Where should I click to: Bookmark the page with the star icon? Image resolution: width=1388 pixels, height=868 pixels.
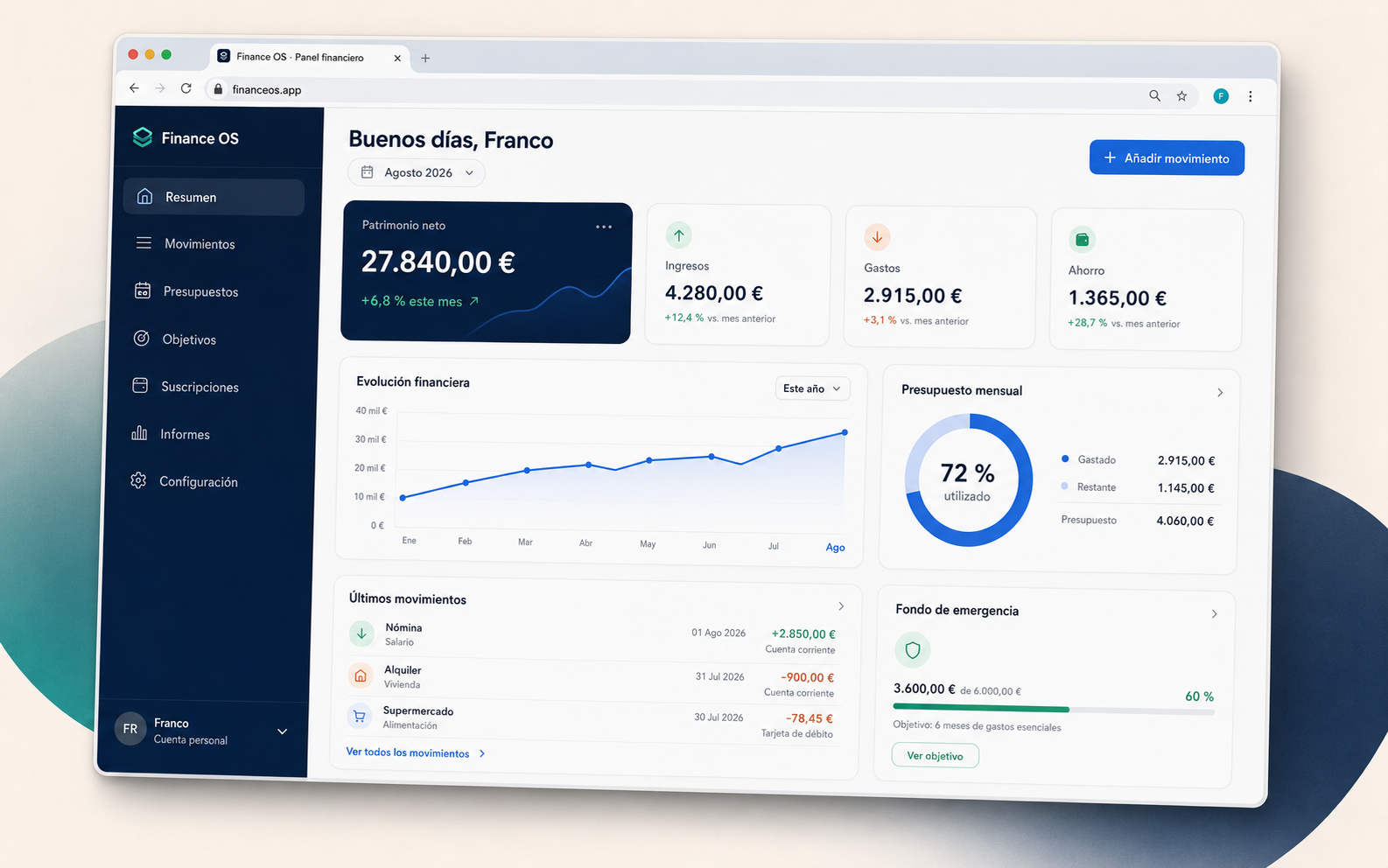[x=1181, y=96]
